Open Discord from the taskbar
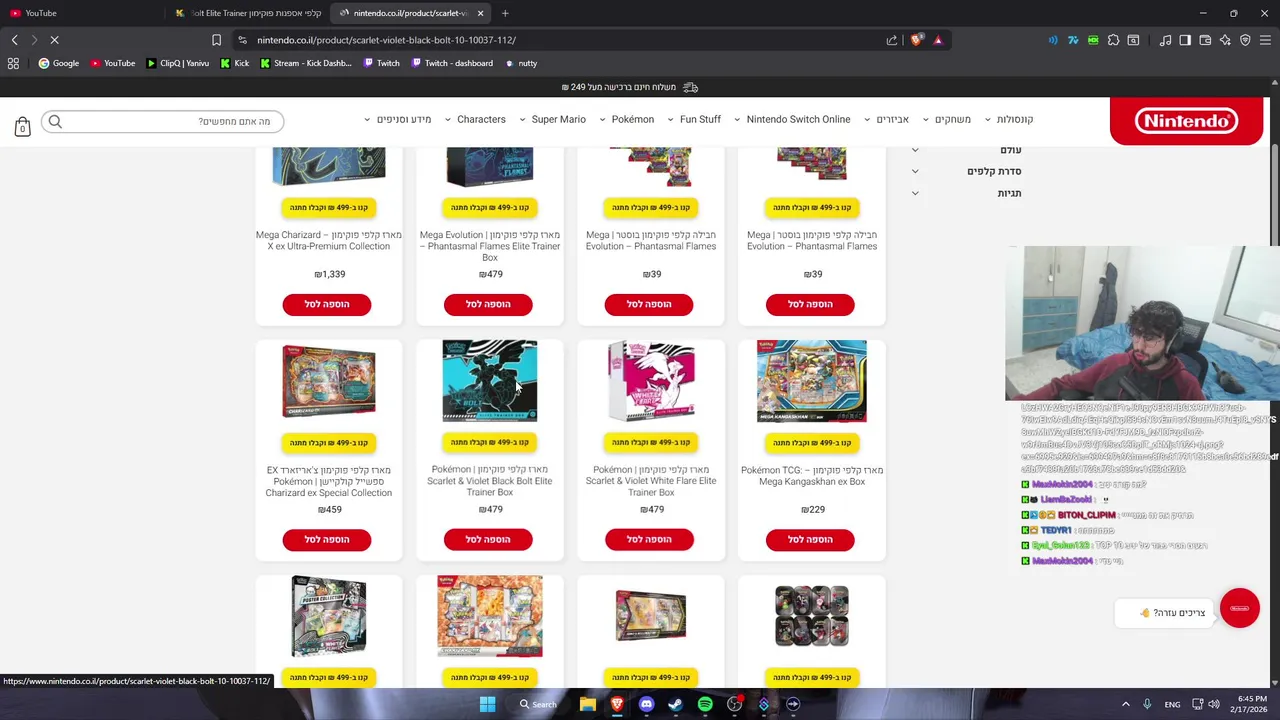Screen dimensions: 1280x720 click(646, 704)
